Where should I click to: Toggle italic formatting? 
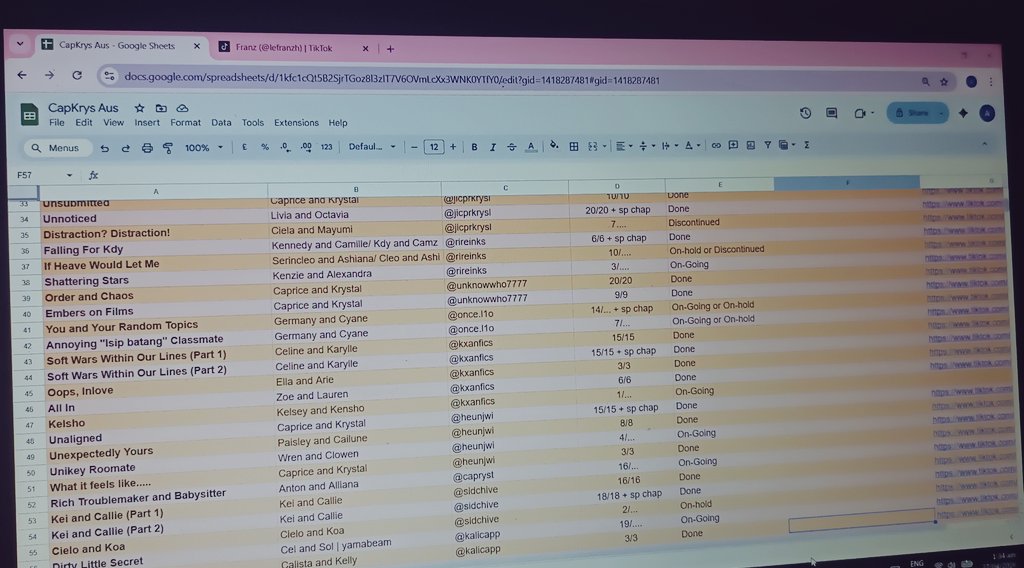click(x=492, y=147)
